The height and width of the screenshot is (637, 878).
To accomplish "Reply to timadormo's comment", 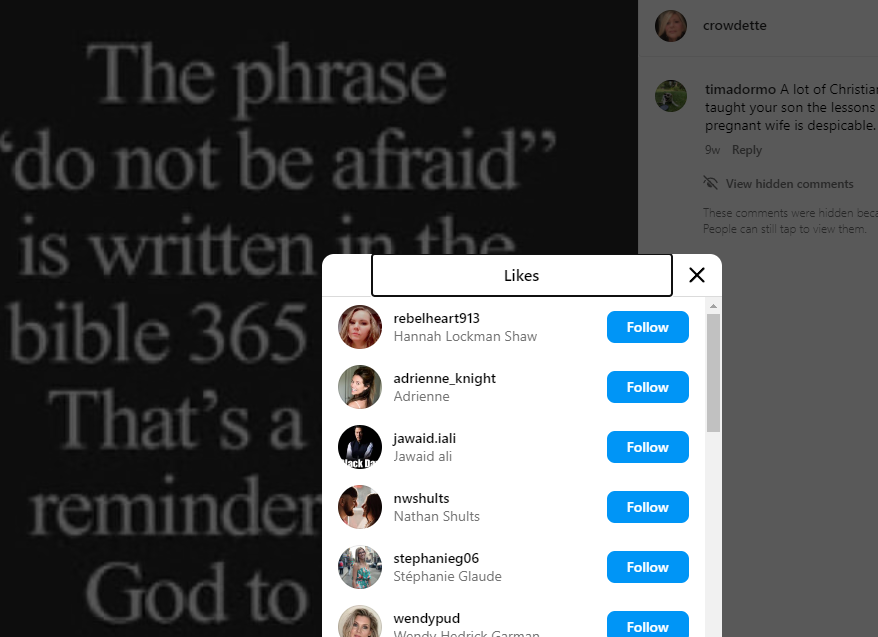I will (x=747, y=150).
